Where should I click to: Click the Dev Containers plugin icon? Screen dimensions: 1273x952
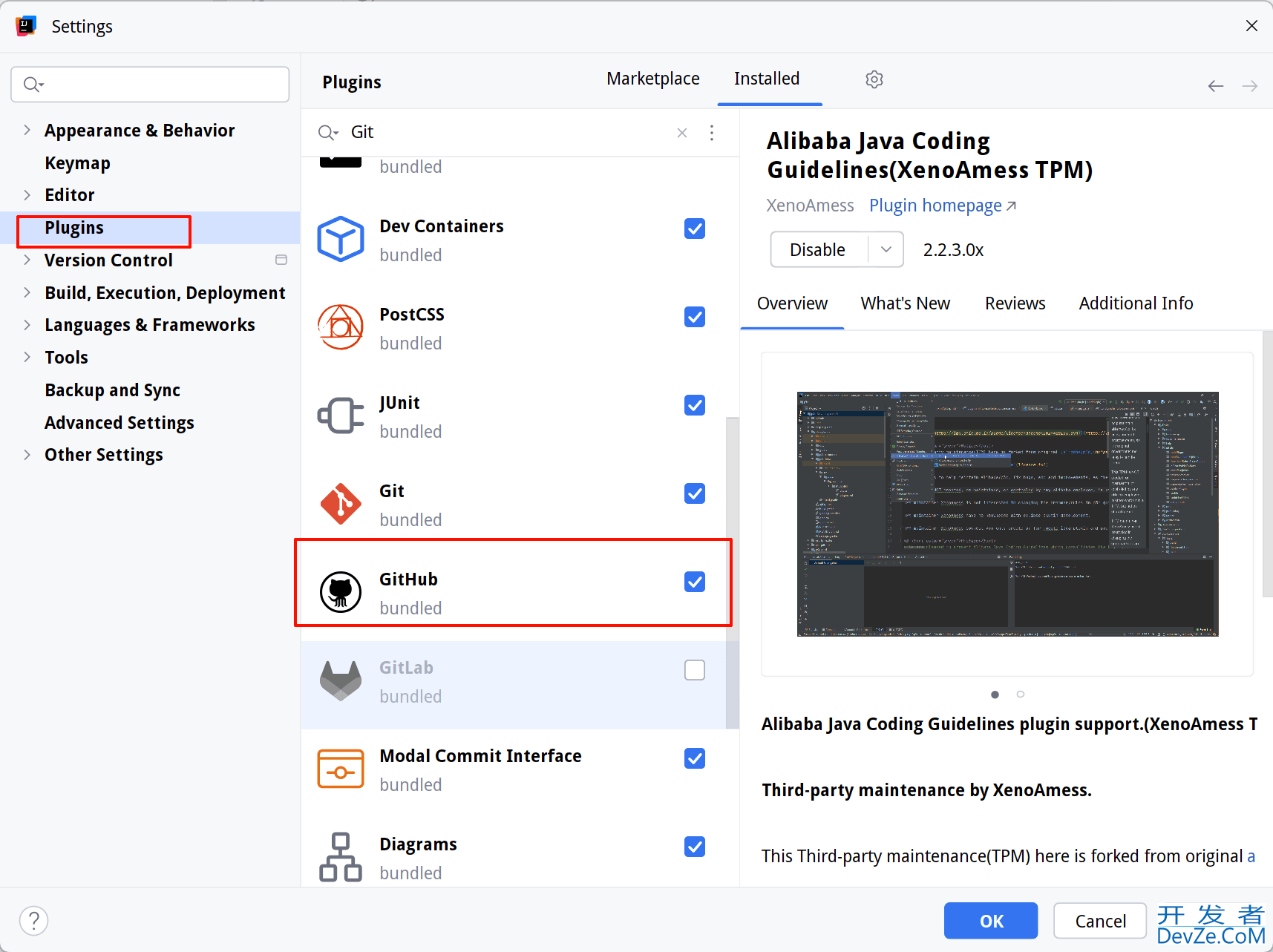[x=341, y=239]
